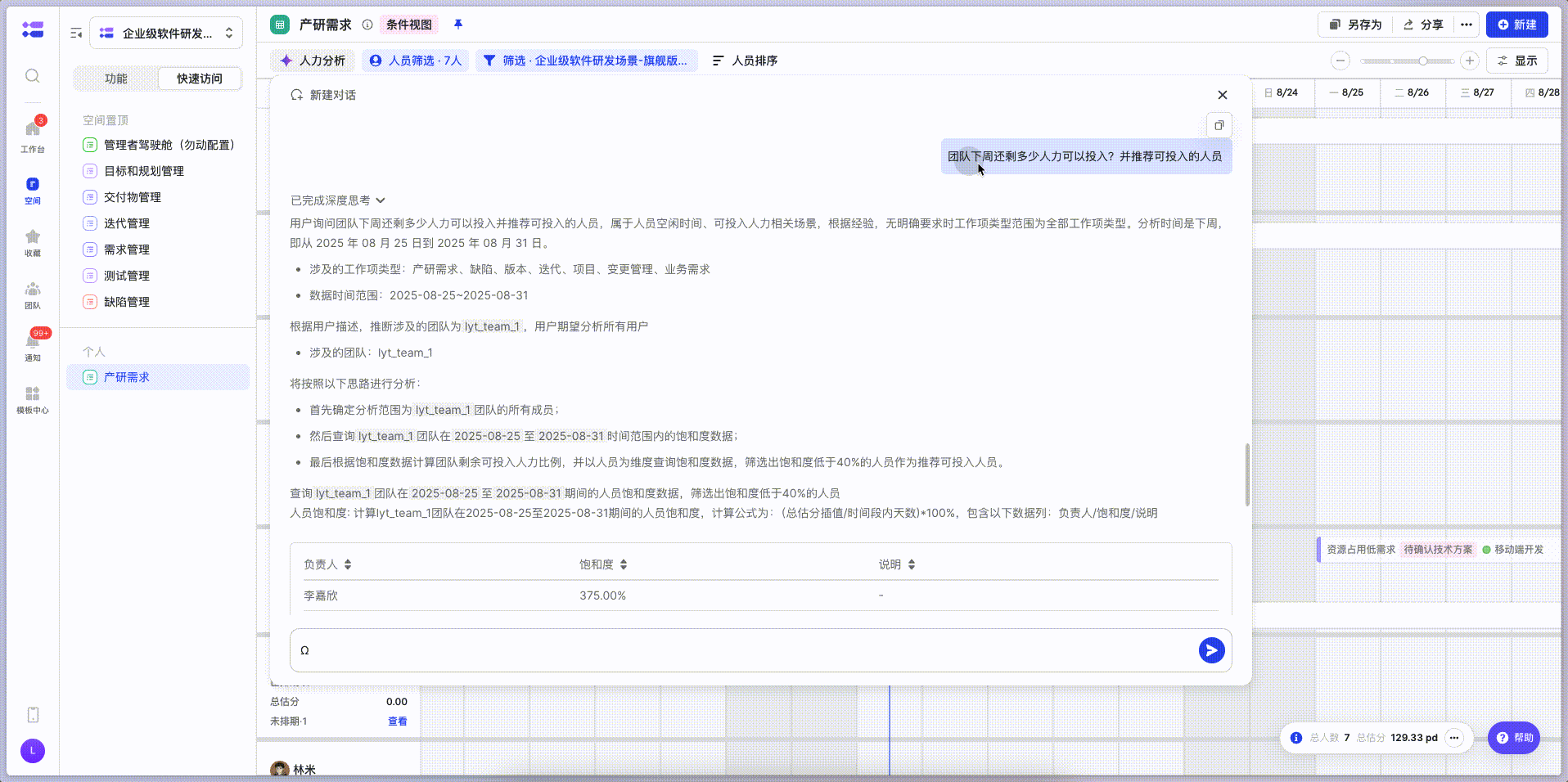The image size is (1568, 782).
Task: Click the chat message input field
Action: tap(737, 650)
